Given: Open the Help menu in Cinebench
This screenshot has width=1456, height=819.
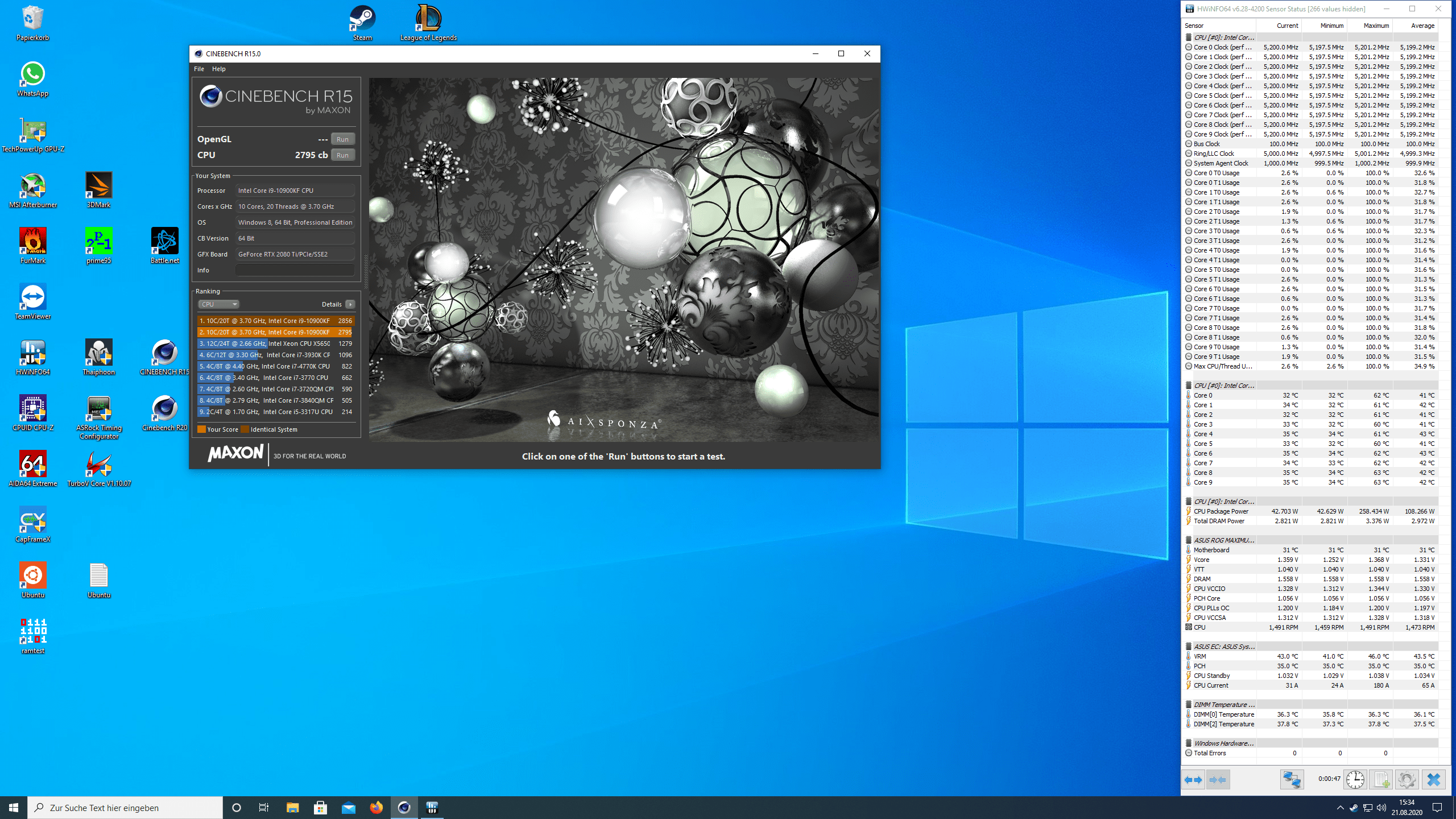Looking at the screenshot, I should click(218, 69).
